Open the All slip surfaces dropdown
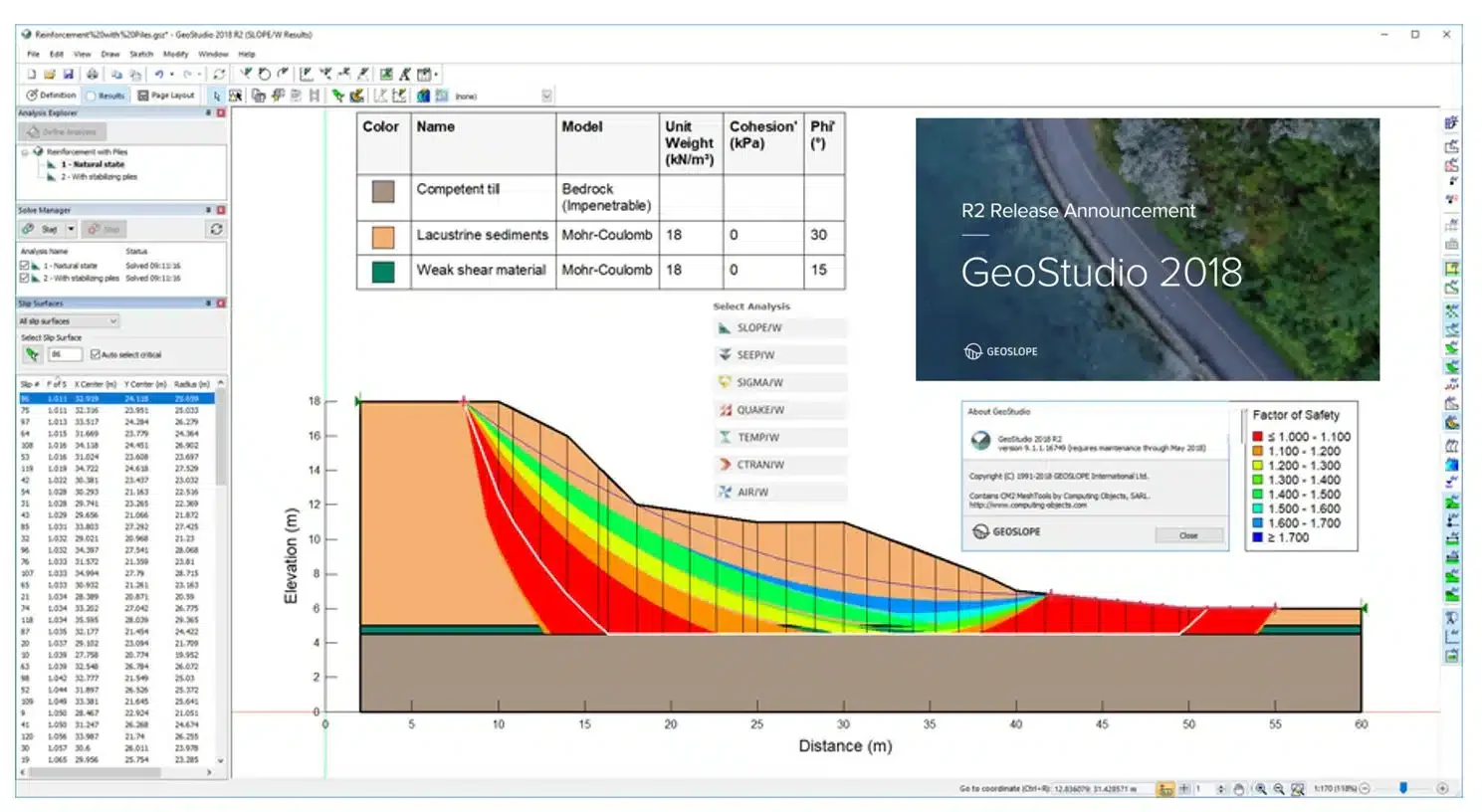This screenshot has height=812, width=1482. [69, 321]
